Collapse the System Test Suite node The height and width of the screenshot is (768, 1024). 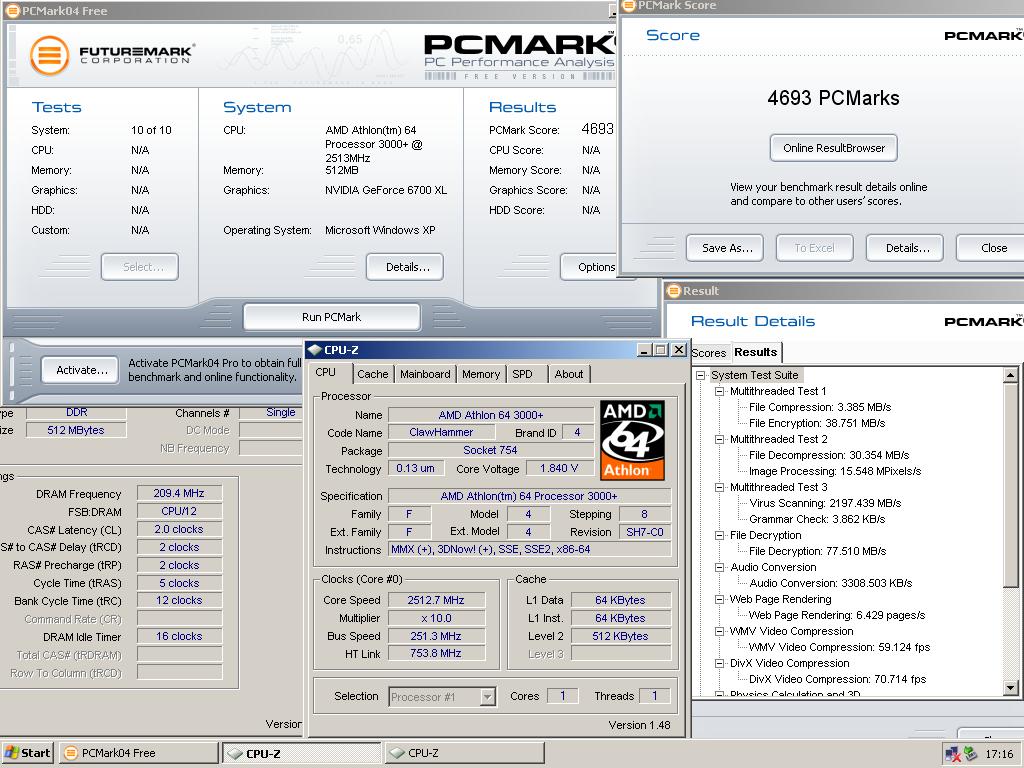(701, 376)
